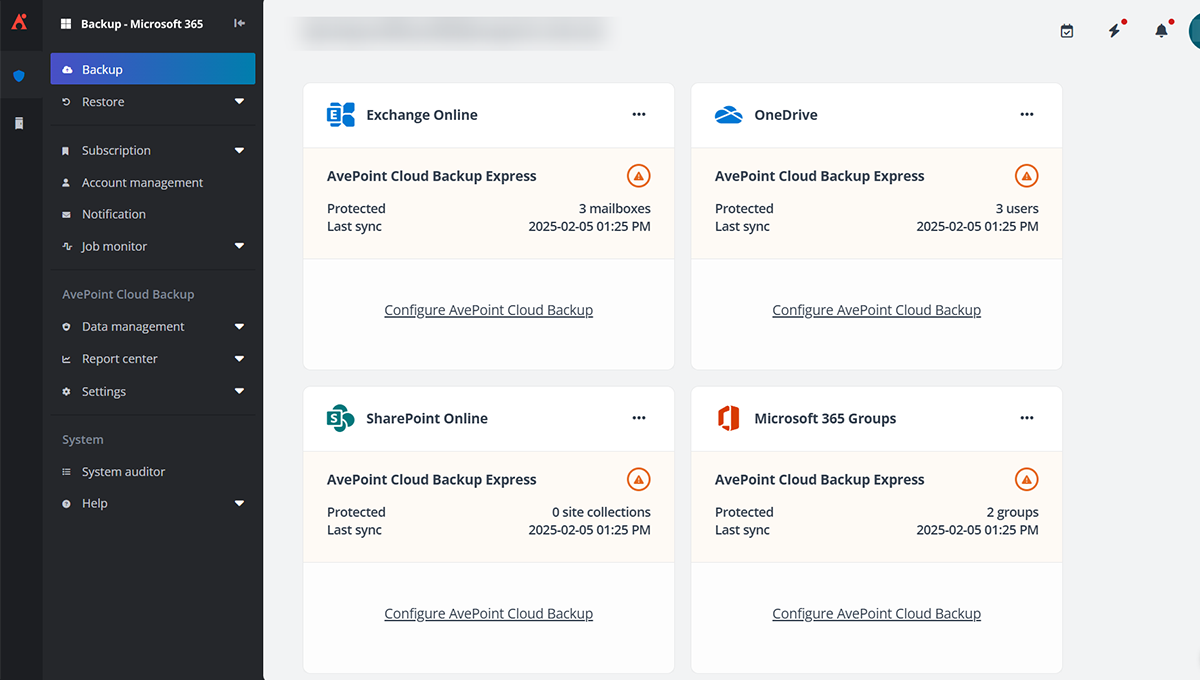Expand the Restore menu arrow

pyautogui.click(x=239, y=102)
